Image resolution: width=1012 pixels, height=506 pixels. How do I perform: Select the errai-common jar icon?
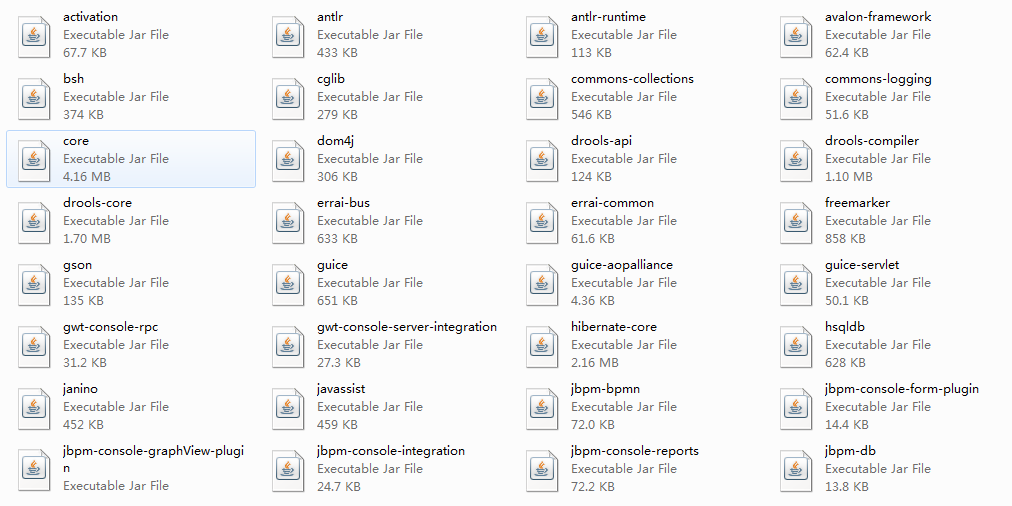(542, 222)
